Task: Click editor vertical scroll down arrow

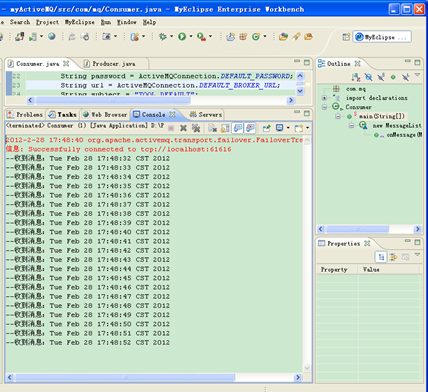Action: (300, 91)
